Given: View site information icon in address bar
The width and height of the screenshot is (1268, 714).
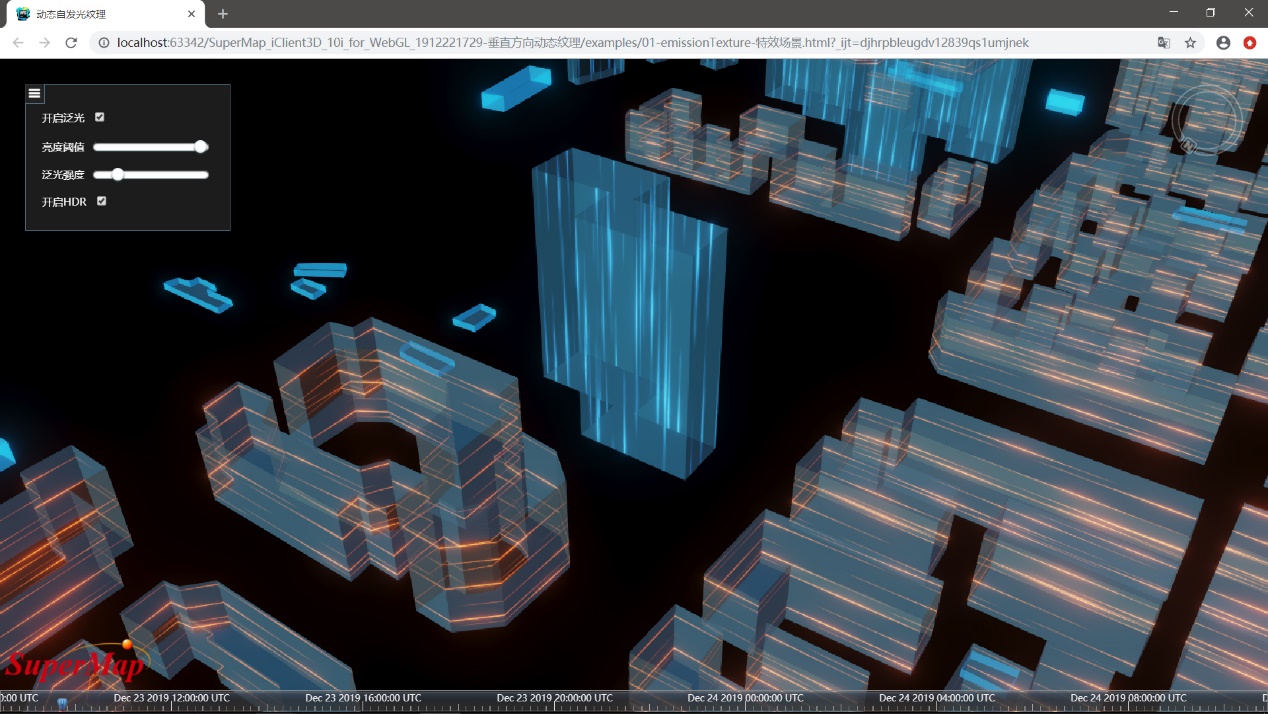Looking at the screenshot, I should 104,43.
